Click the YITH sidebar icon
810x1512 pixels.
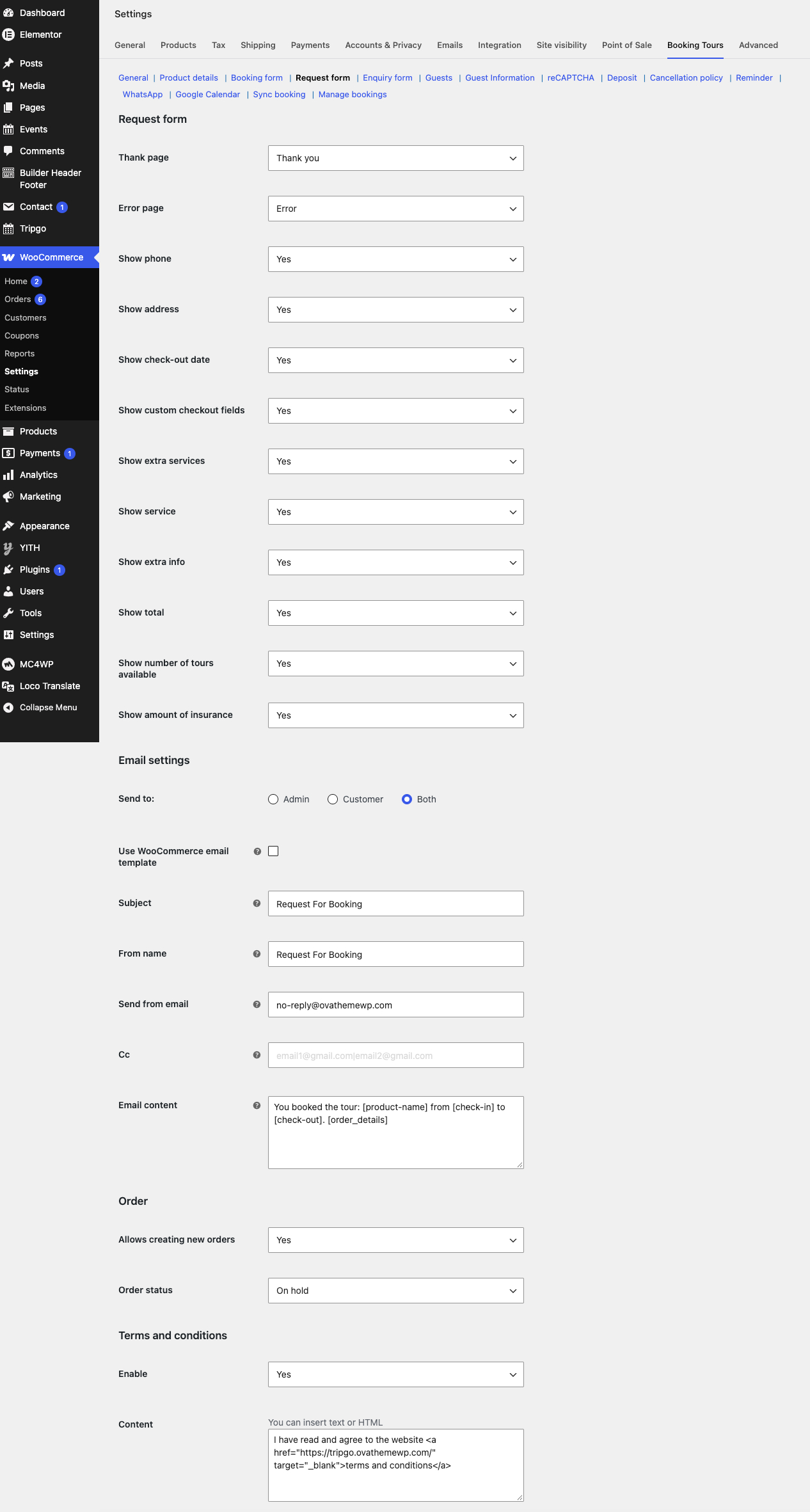(x=8, y=548)
